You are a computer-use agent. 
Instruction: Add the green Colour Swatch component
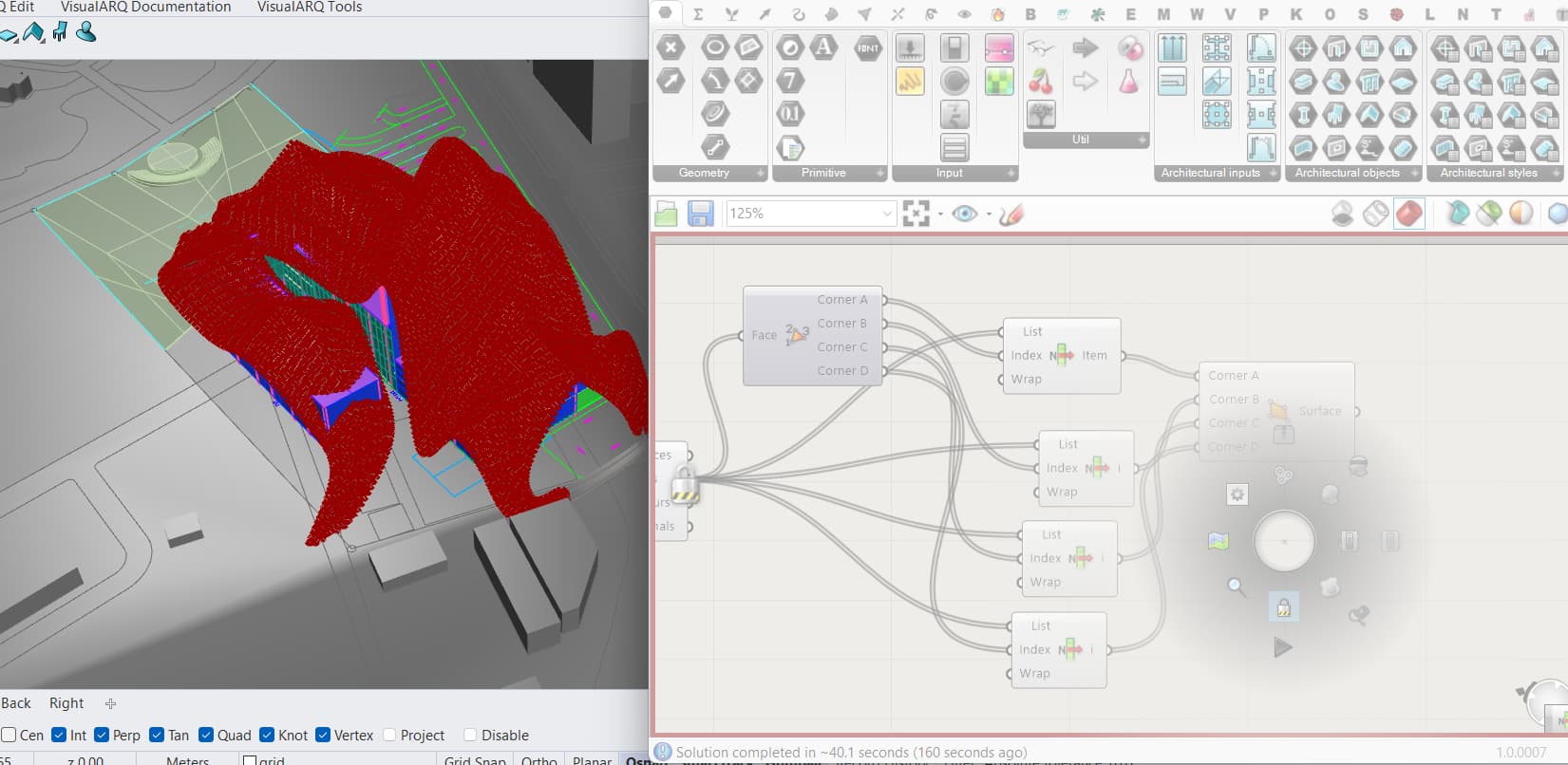click(x=999, y=82)
